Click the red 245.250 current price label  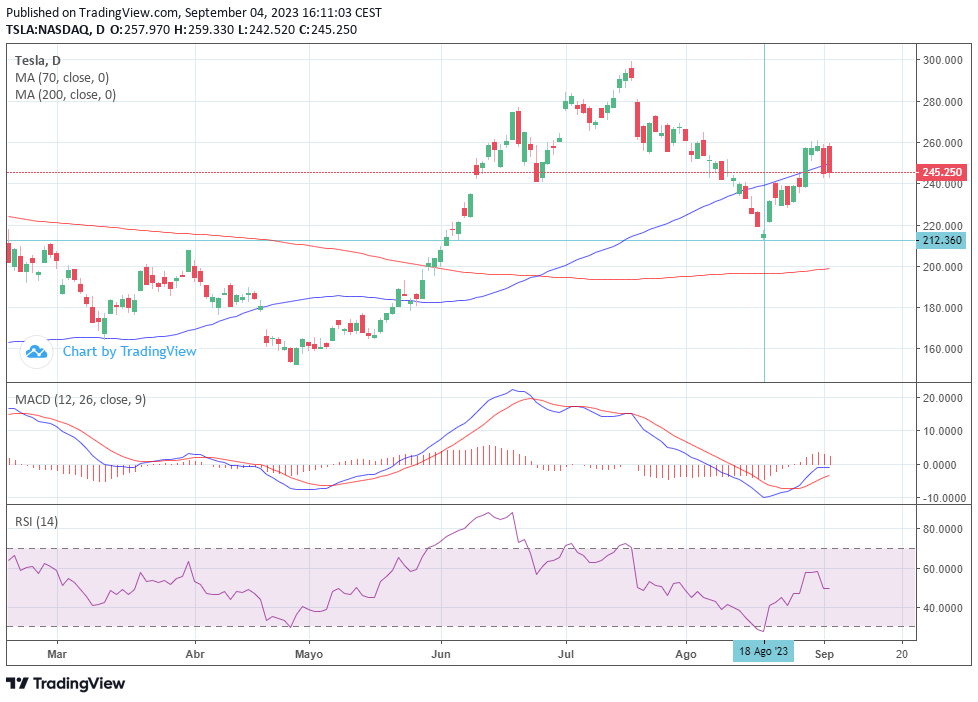(941, 172)
